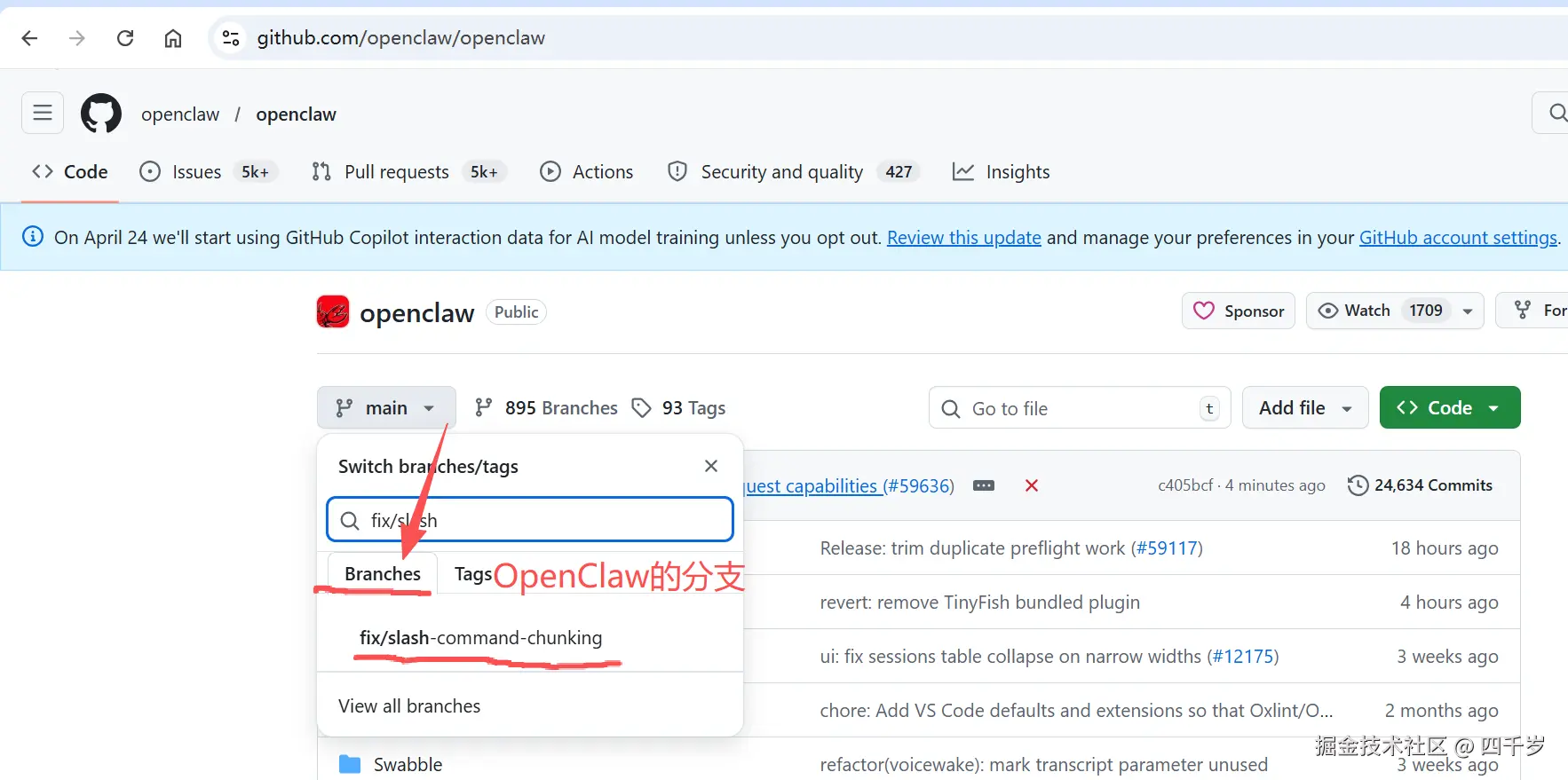Click the info icon in Copilot notice banner

tap(33, 236)
